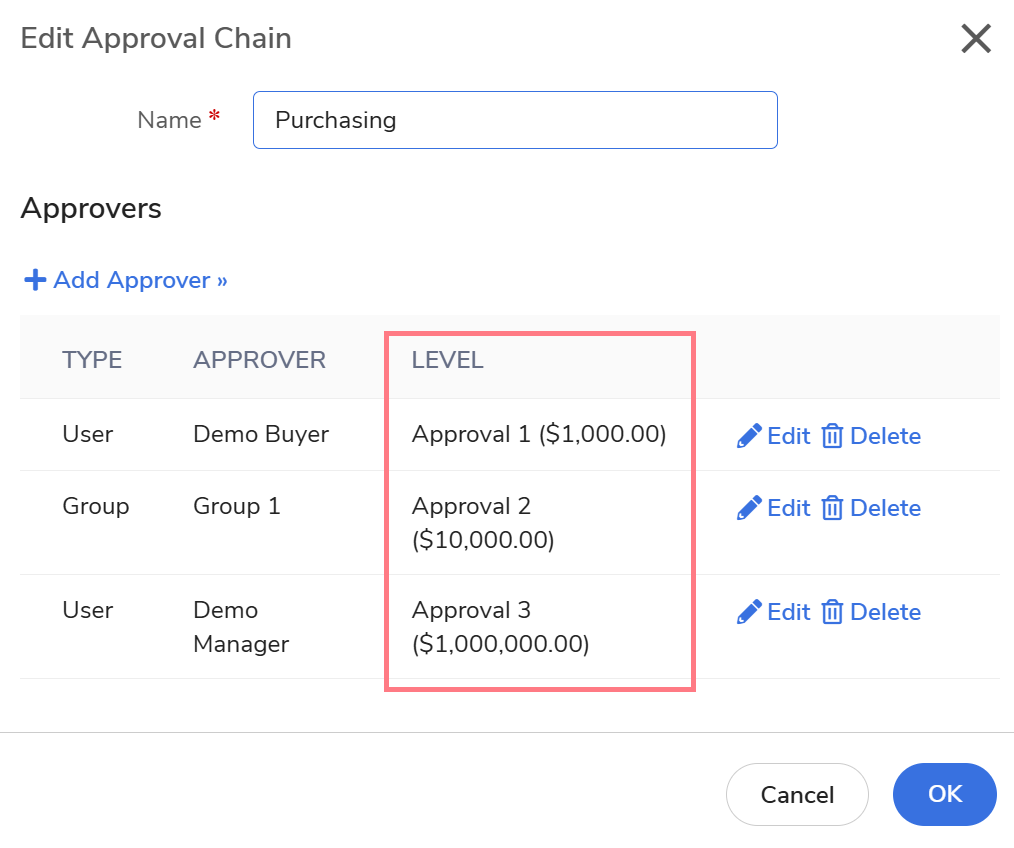Click the pencil icon in Group 1 row
1014x848 pixels.
749,508
